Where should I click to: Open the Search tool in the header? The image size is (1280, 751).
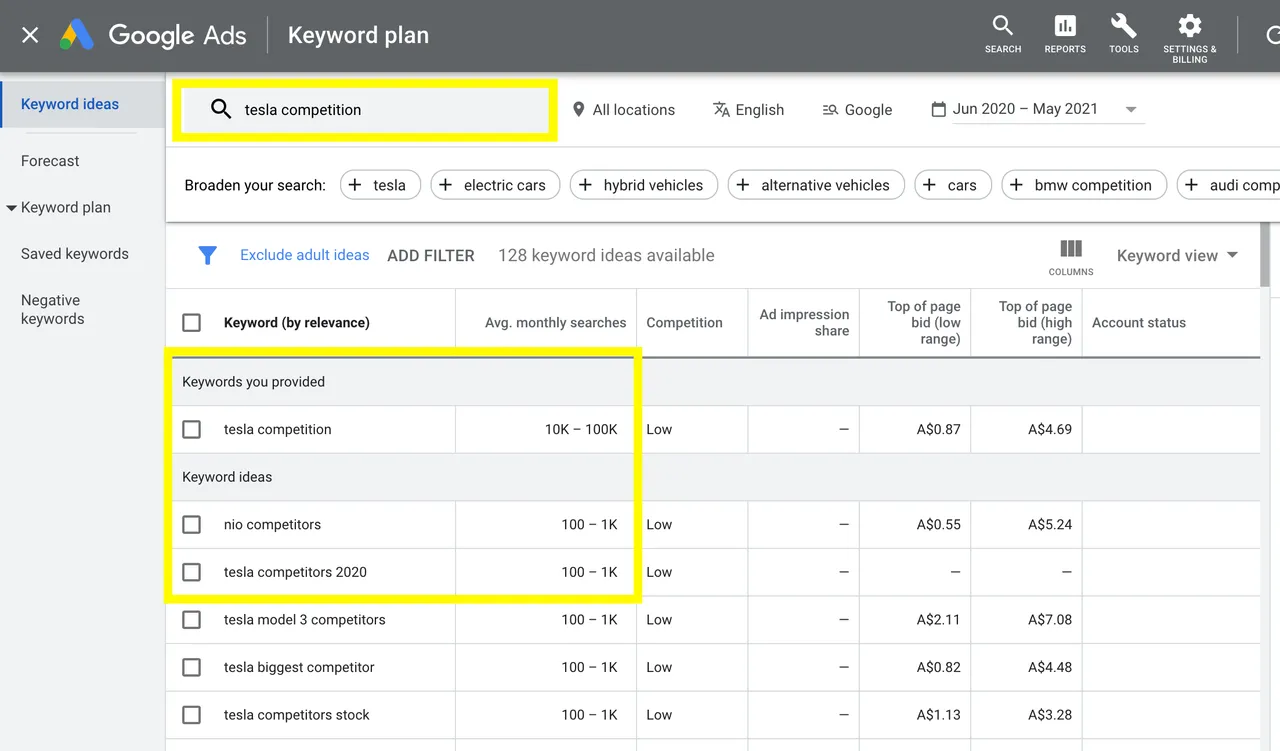pos(1002,34)
